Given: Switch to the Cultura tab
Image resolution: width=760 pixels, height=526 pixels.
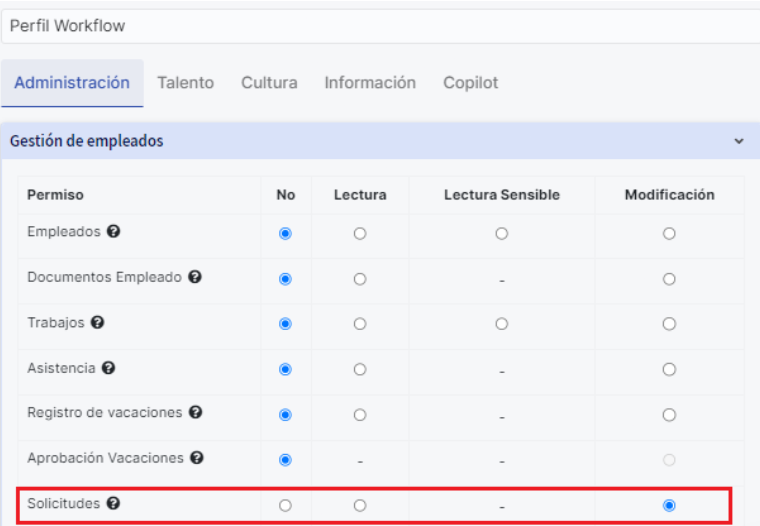Looking at the screenshot, I should point(269,83).
